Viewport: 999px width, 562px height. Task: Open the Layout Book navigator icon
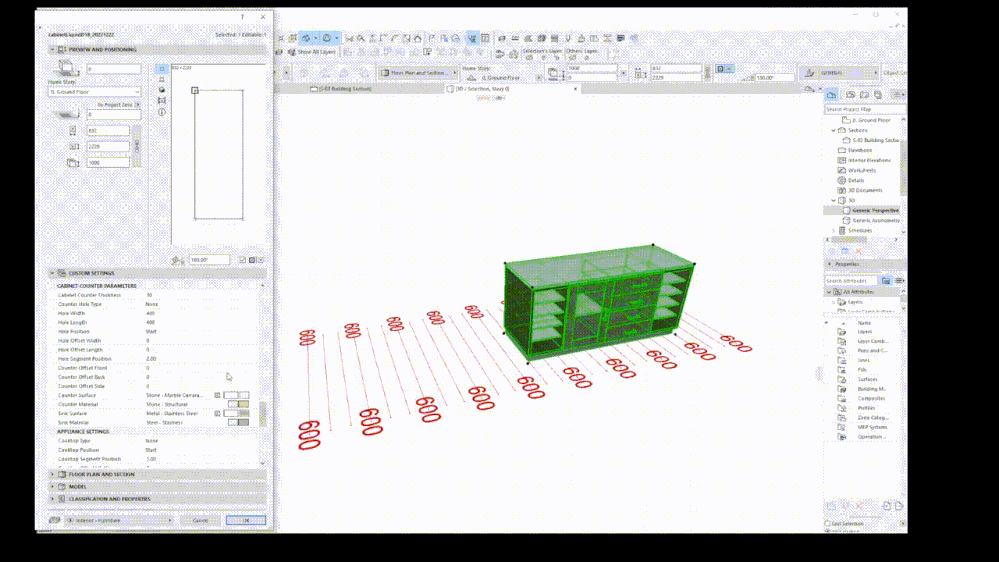(x=865, y=94)
